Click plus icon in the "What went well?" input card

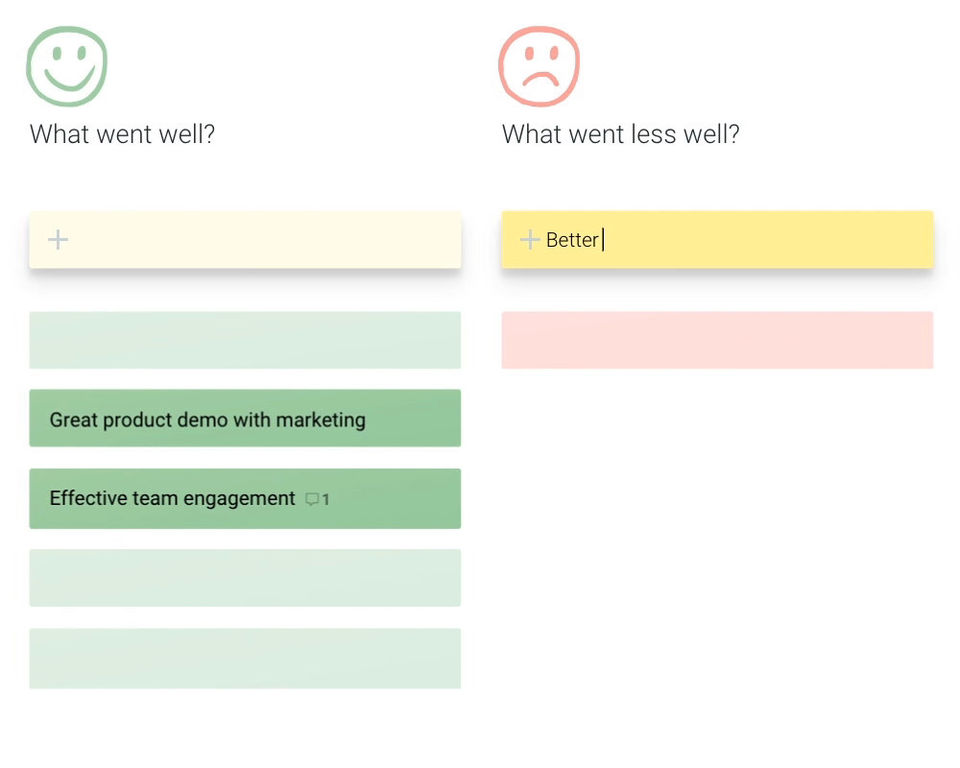(58, 239)
